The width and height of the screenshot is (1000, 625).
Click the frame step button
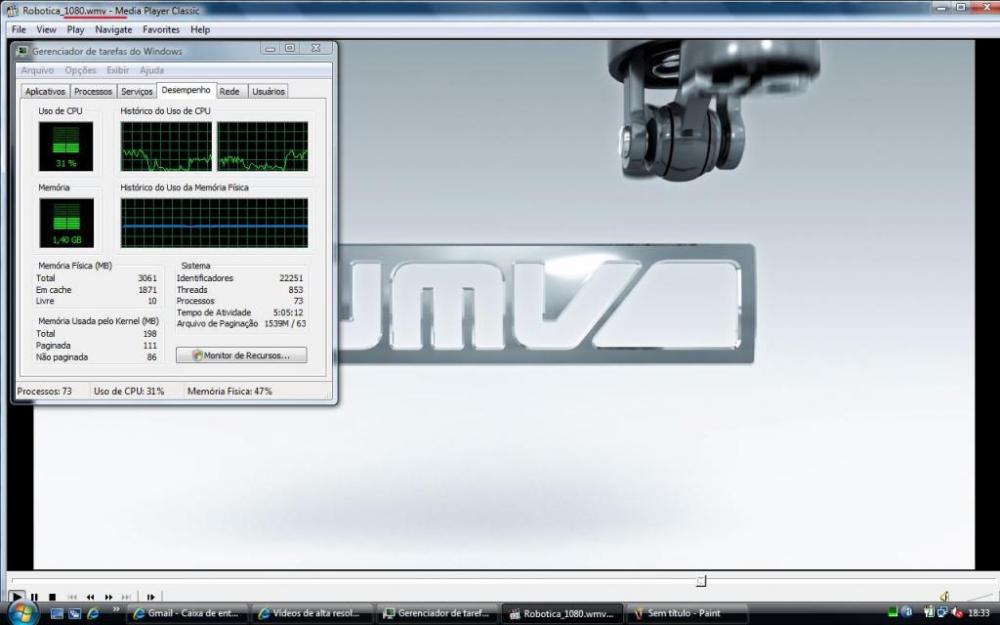pyautogui.click(x=151, y=597)
